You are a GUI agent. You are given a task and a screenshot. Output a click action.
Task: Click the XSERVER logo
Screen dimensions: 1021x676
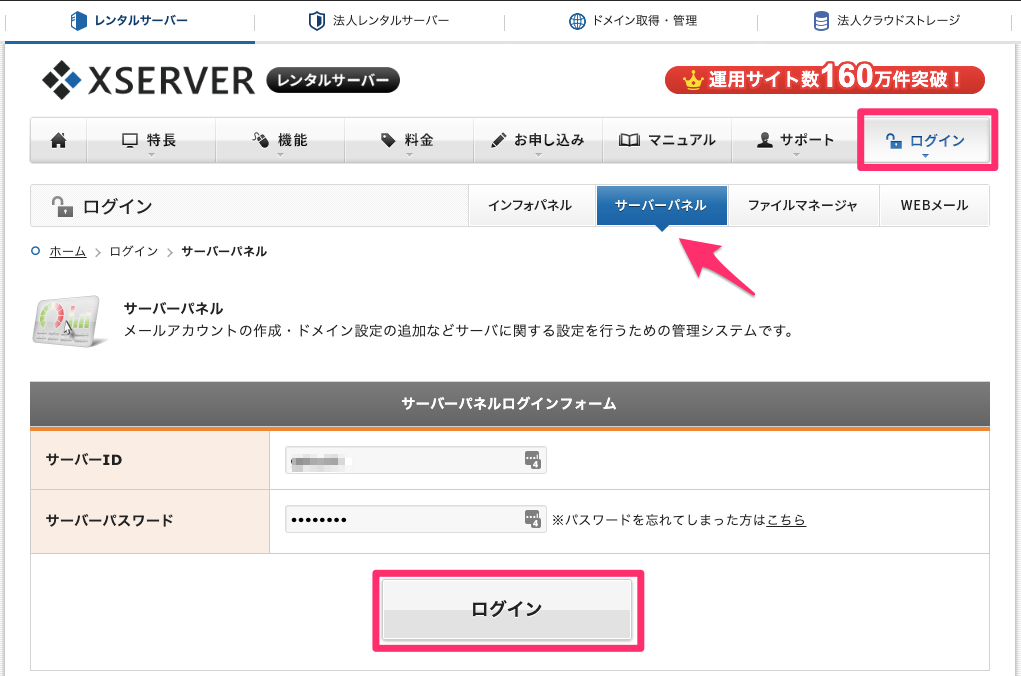[x=148, y=80]
